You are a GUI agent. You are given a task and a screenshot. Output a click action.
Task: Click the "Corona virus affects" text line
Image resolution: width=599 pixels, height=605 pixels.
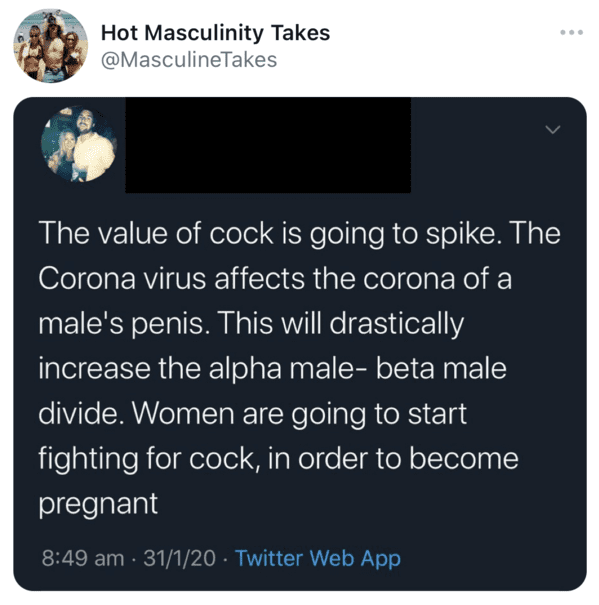[x=275, y=279]
